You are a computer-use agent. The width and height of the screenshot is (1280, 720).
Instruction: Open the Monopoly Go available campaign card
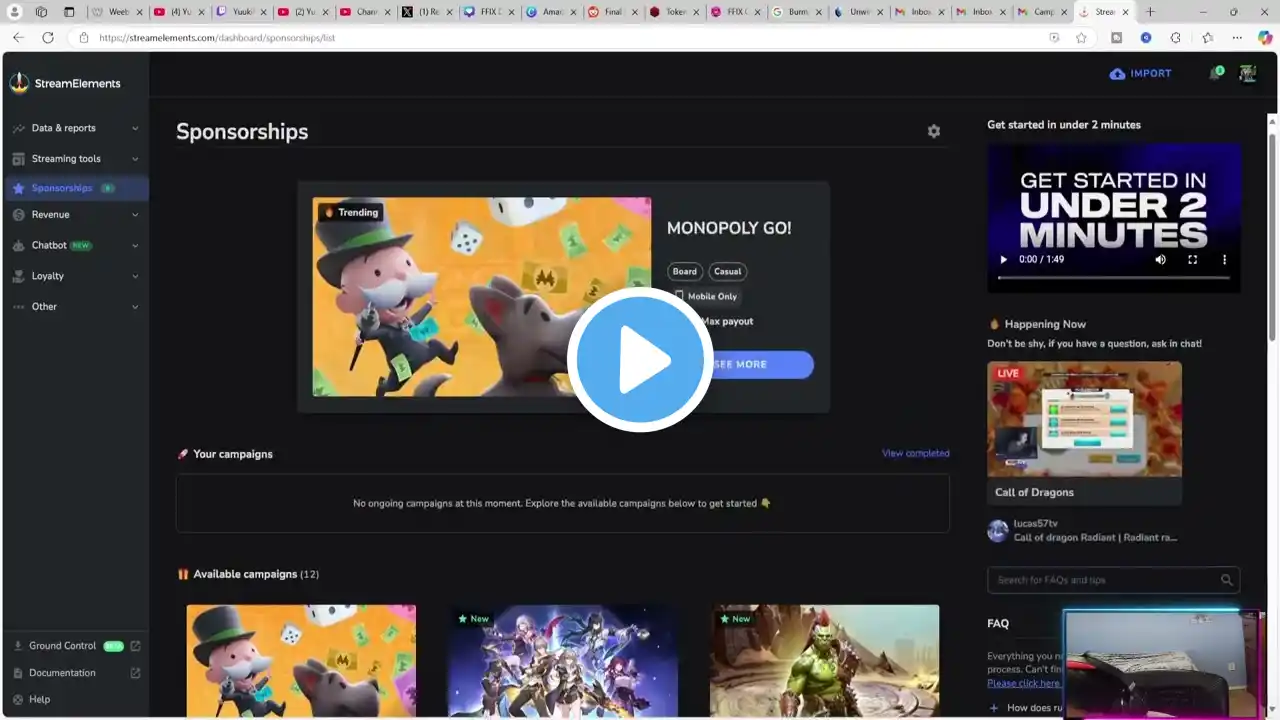click(x=301, y=661)
